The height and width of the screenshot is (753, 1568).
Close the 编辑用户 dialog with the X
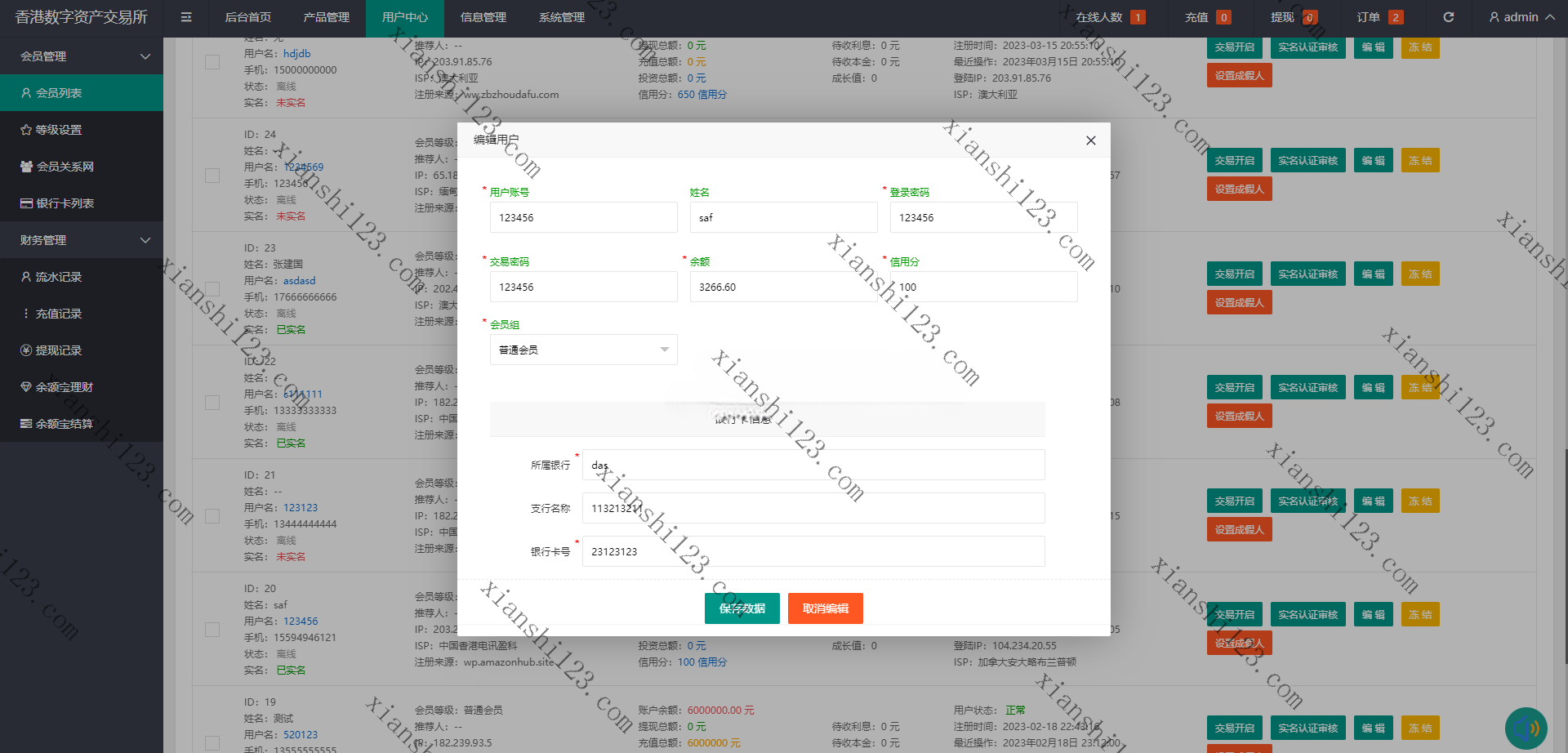tap(1090, 140)
